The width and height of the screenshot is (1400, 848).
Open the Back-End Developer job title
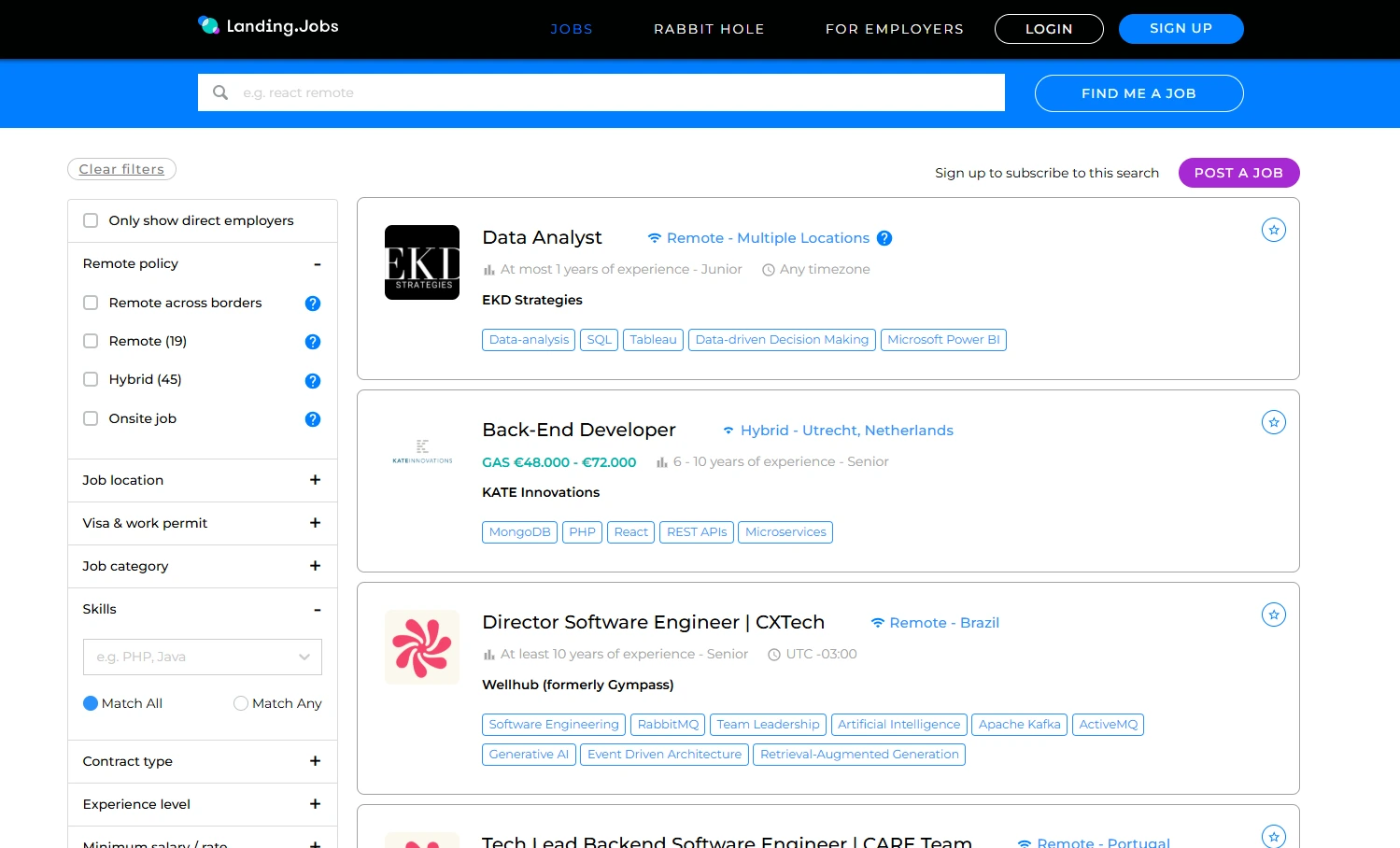pyautogui.click(x=579, y=430)
